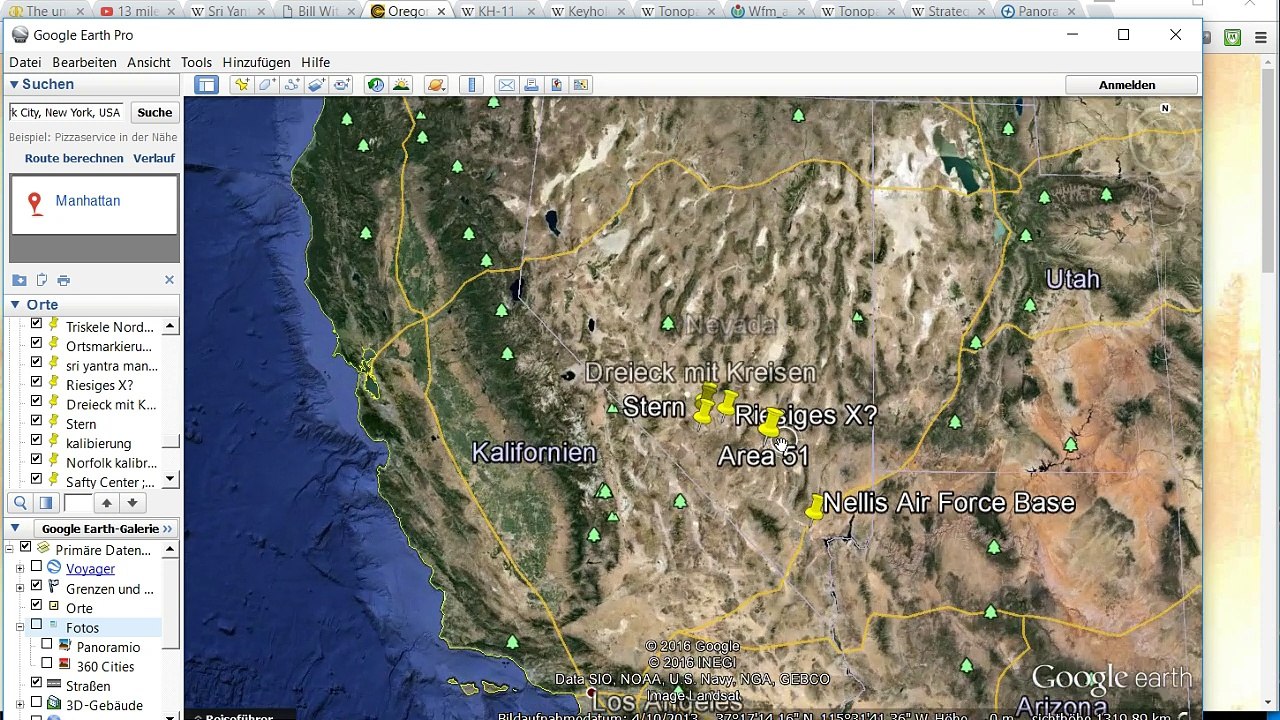This screenshot has width=1280, height=720.
Task: Select the Add Polygon tool
Action: click(x=267, y=85)
